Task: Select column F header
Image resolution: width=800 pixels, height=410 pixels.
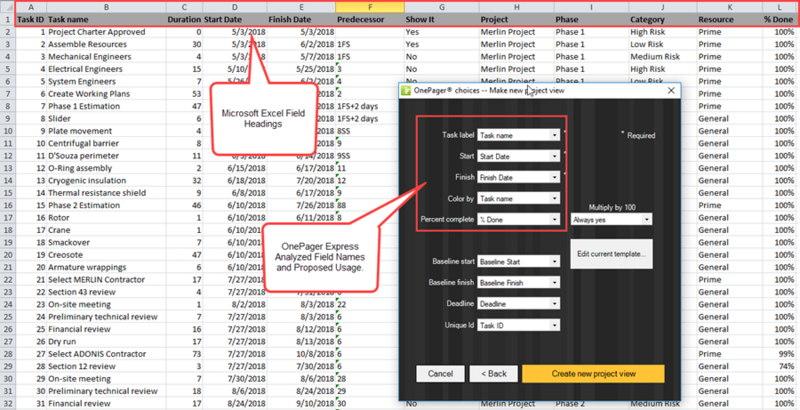Action: pyautogui.click(x=370, y=7)
